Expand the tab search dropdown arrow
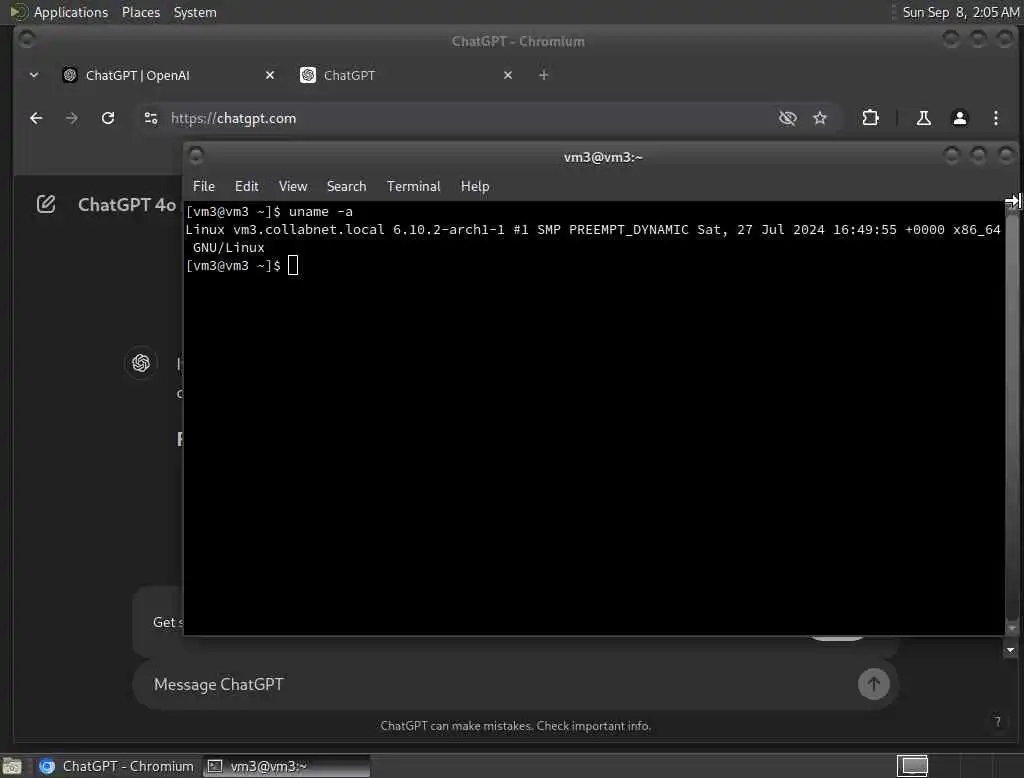The image size is (1024, 778). click(34, 75)
